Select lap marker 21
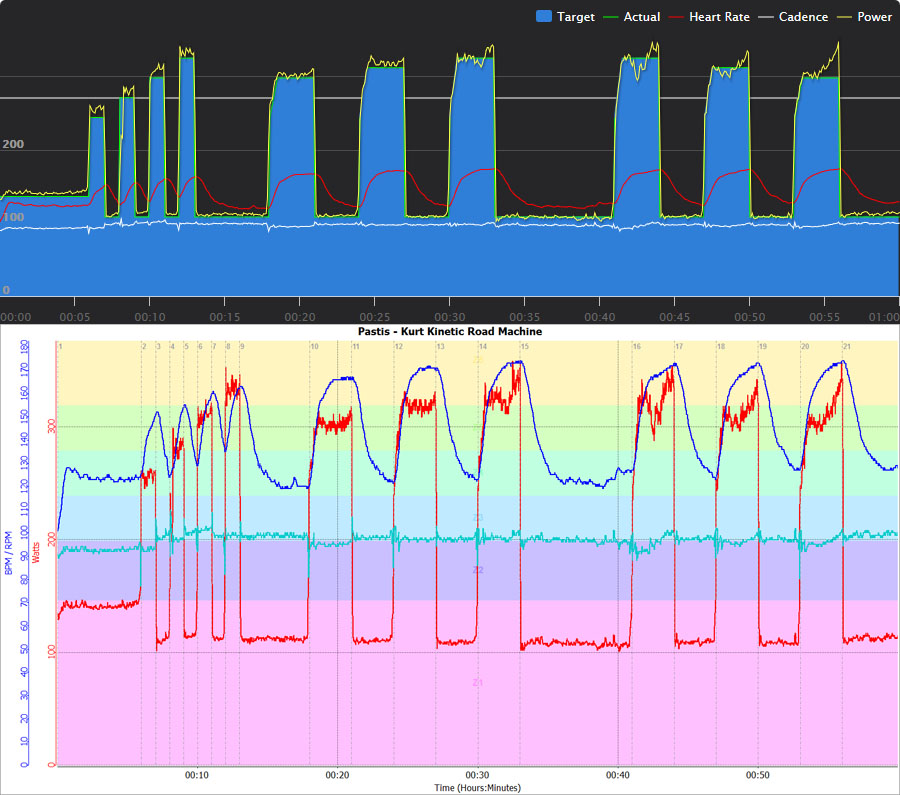 (846, 347)
